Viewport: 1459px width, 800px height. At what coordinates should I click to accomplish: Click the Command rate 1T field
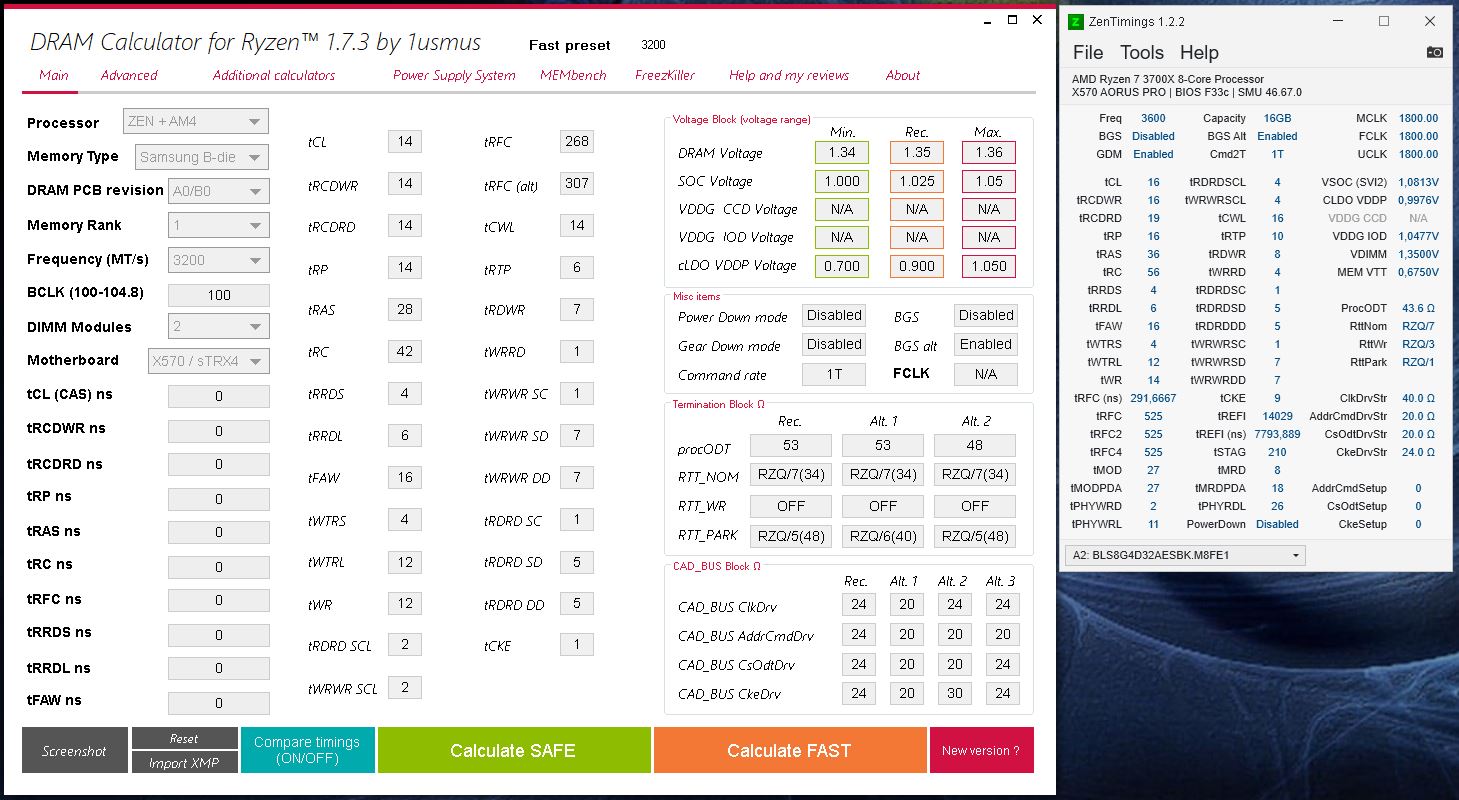(834, 374)
